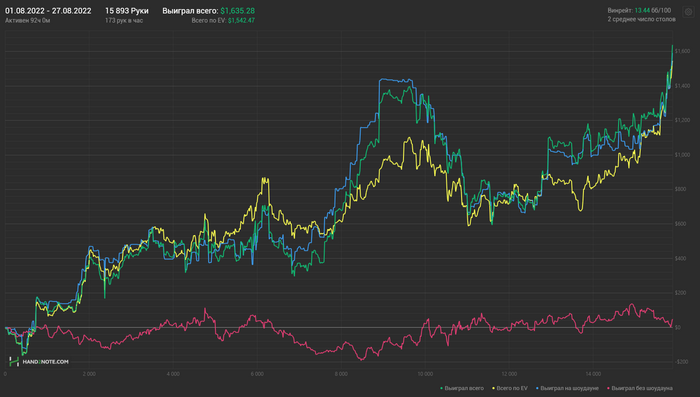
Task: Toggle 'Выиграл на шоудауне' legend entry
Action: 567,389
